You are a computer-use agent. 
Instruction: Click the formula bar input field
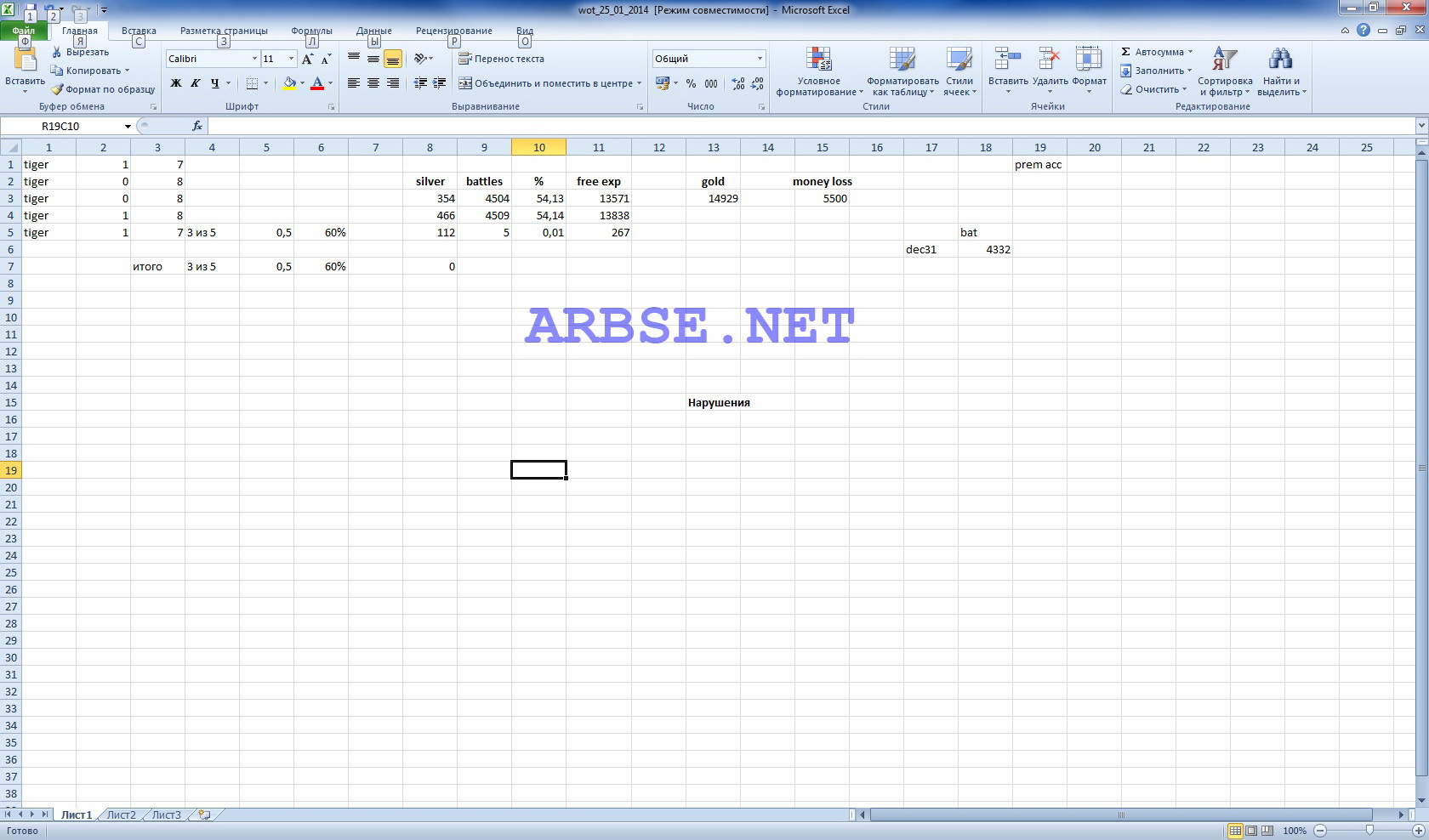tap(811, 126)
